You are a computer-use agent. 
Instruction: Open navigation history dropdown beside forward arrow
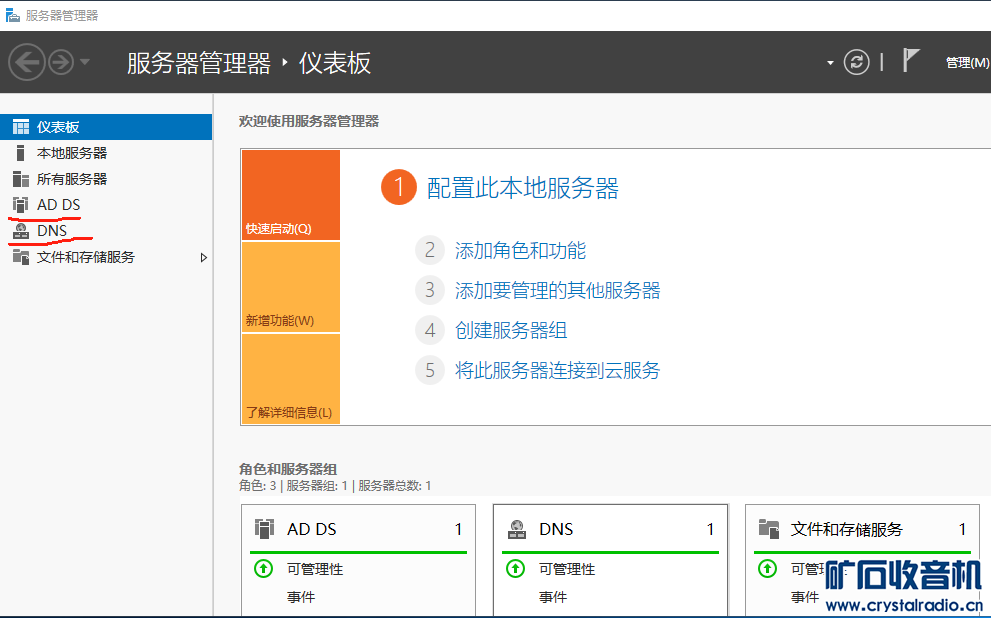(x=85, y=63)
